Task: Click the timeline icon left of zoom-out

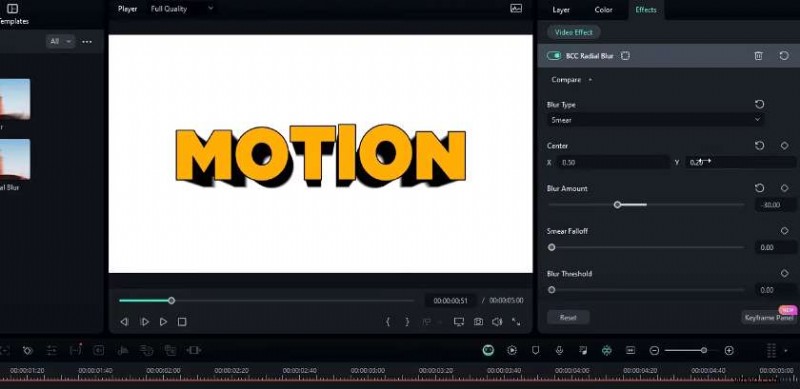Action: pos(631,350)
